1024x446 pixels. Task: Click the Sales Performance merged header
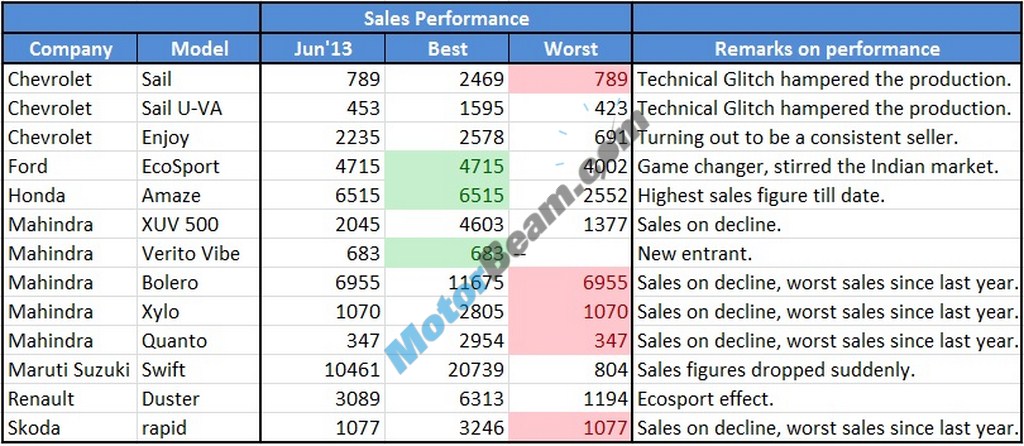(x=446, y=18)
